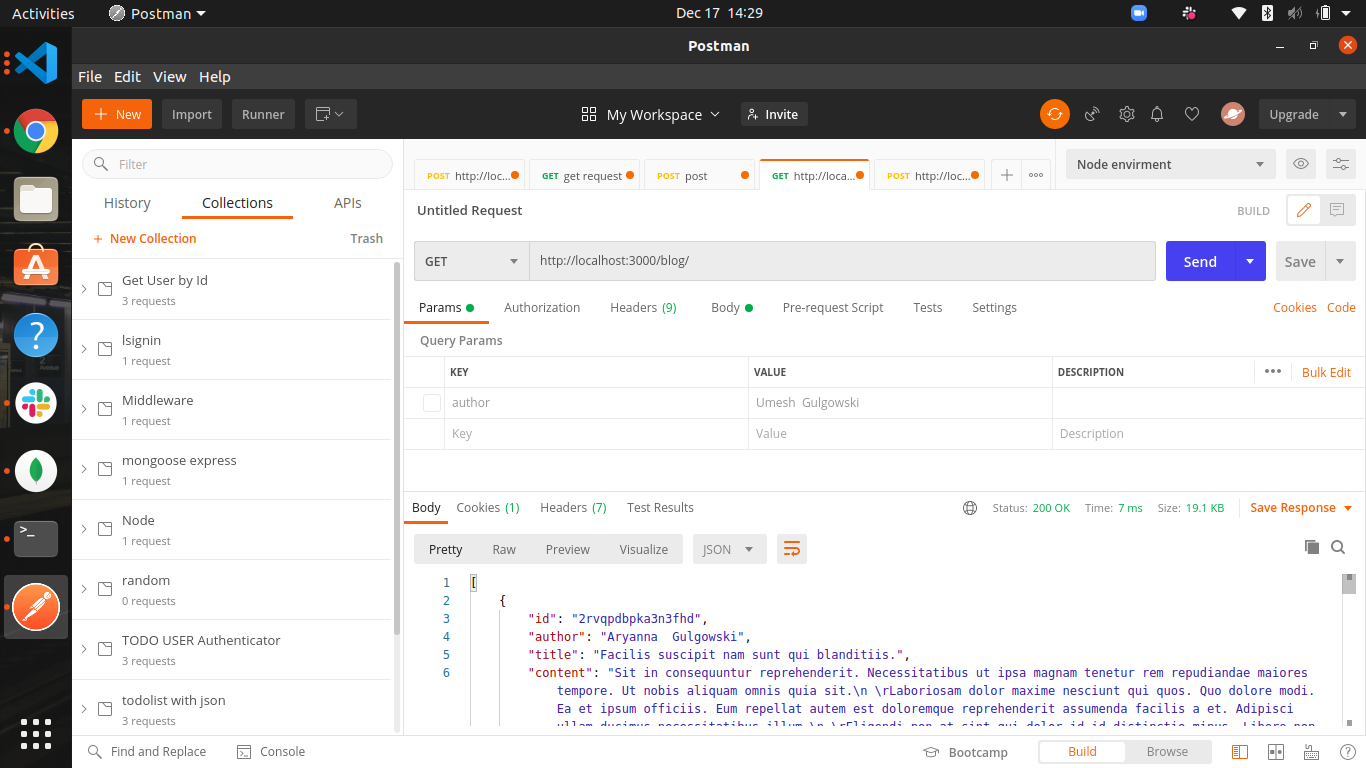Click the New Collection link

tap(144, 239)
